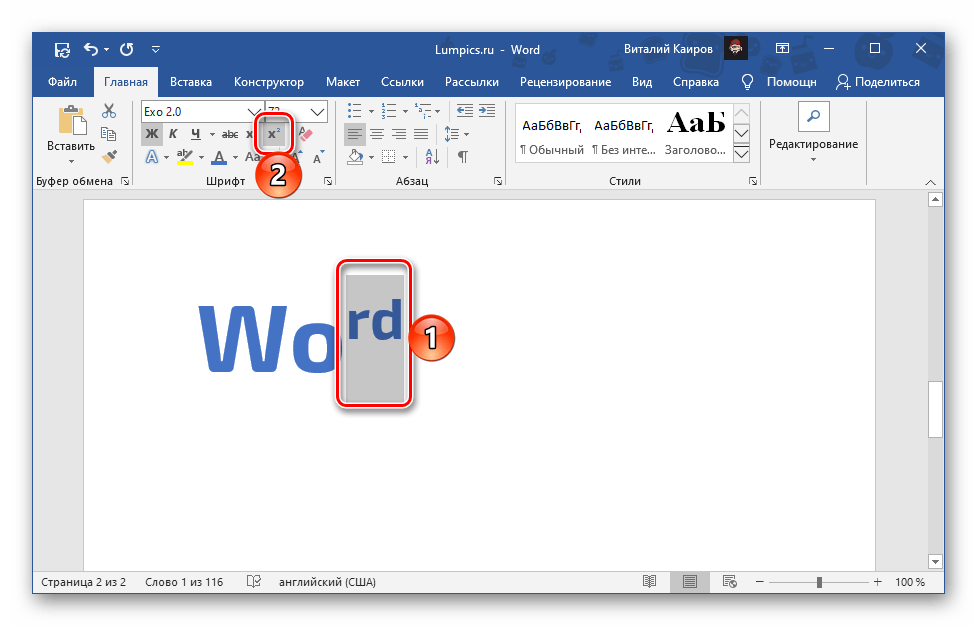Switch to the Рецензирование tab

(x=565, y=82)
